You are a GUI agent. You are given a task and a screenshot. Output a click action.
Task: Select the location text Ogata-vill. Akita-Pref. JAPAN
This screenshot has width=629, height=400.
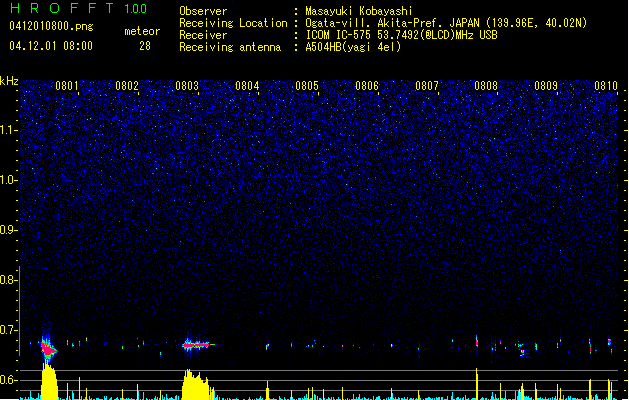click(x=392, y=23)
